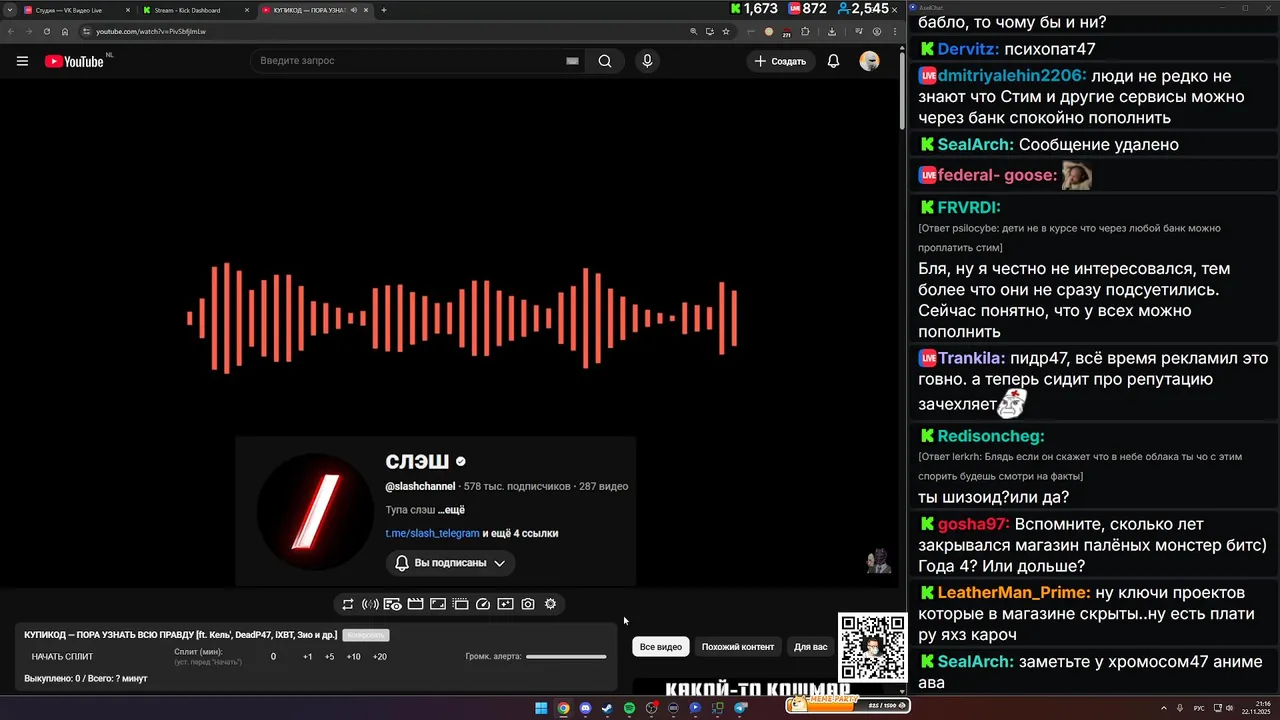Expand the channel description via '...ещё'
Image resolution: width=1280 pixels, height=720 pixels.
pyautogui.click(x=451, y=510)
